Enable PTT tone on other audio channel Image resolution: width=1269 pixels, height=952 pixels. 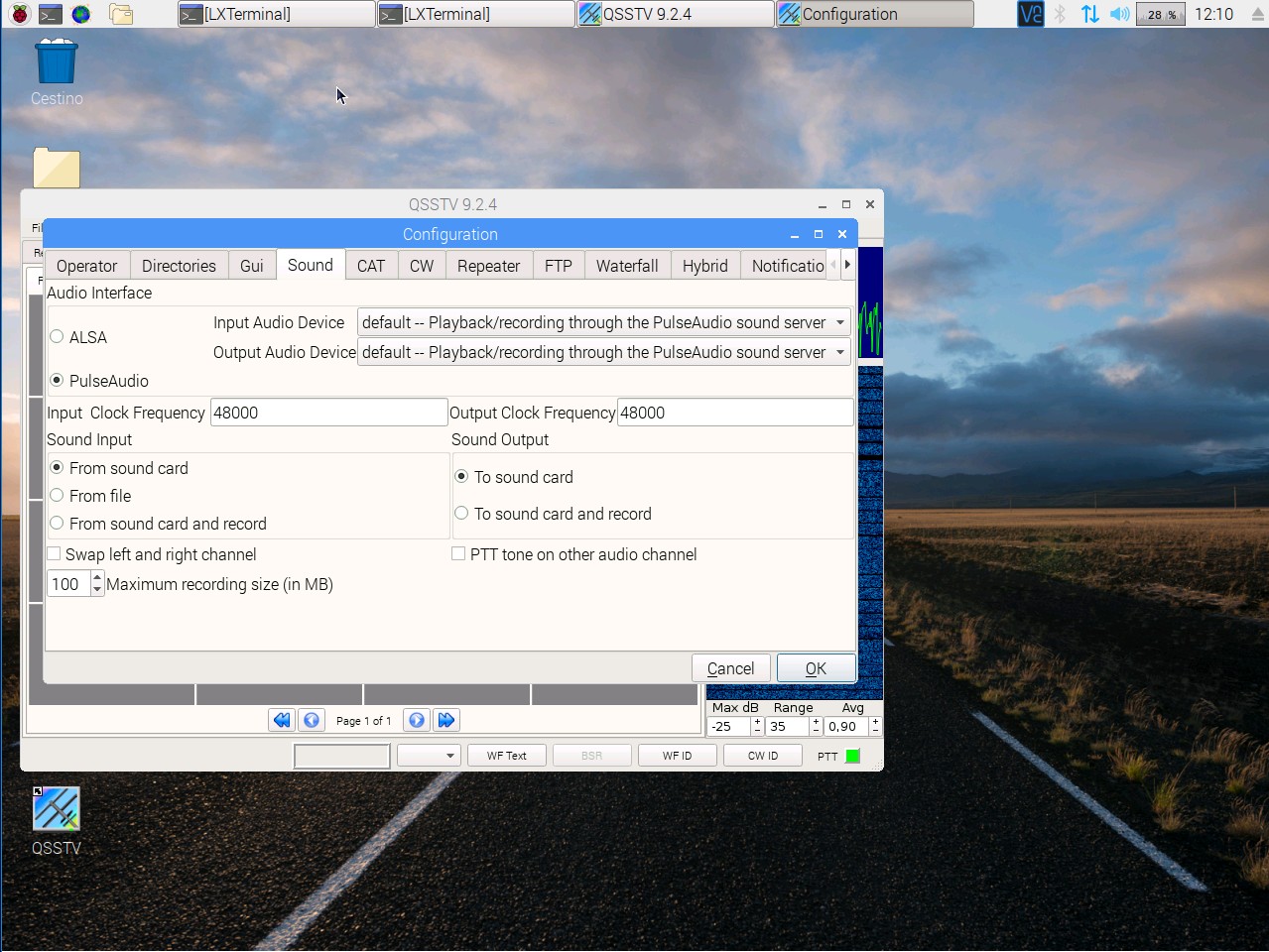point(458,553)
